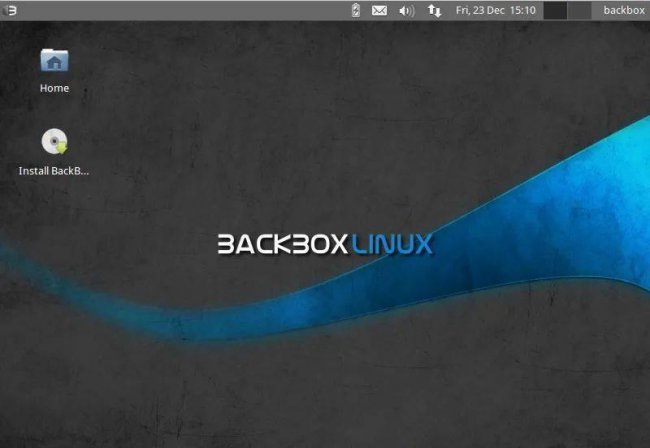The width and height of the screenshot is (650, 448).
Task: Switch to the second workspace
Action: 579,10
